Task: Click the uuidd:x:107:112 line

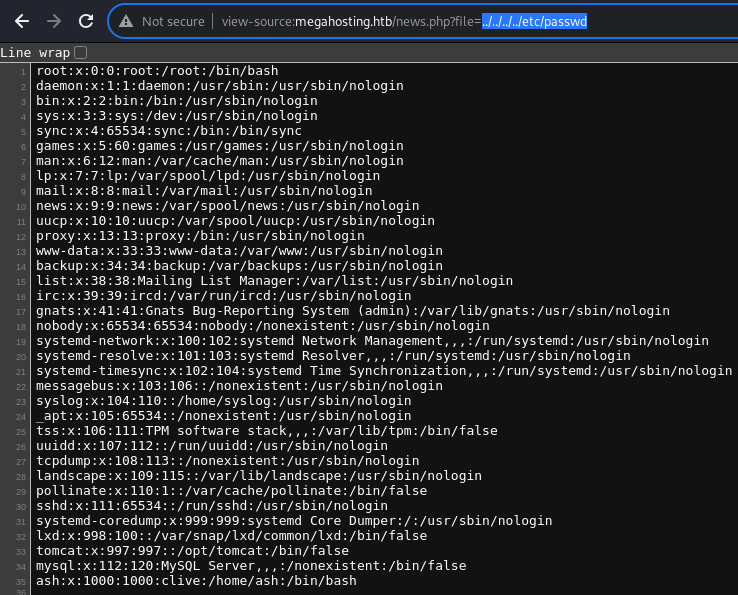Action: (212, 446)
